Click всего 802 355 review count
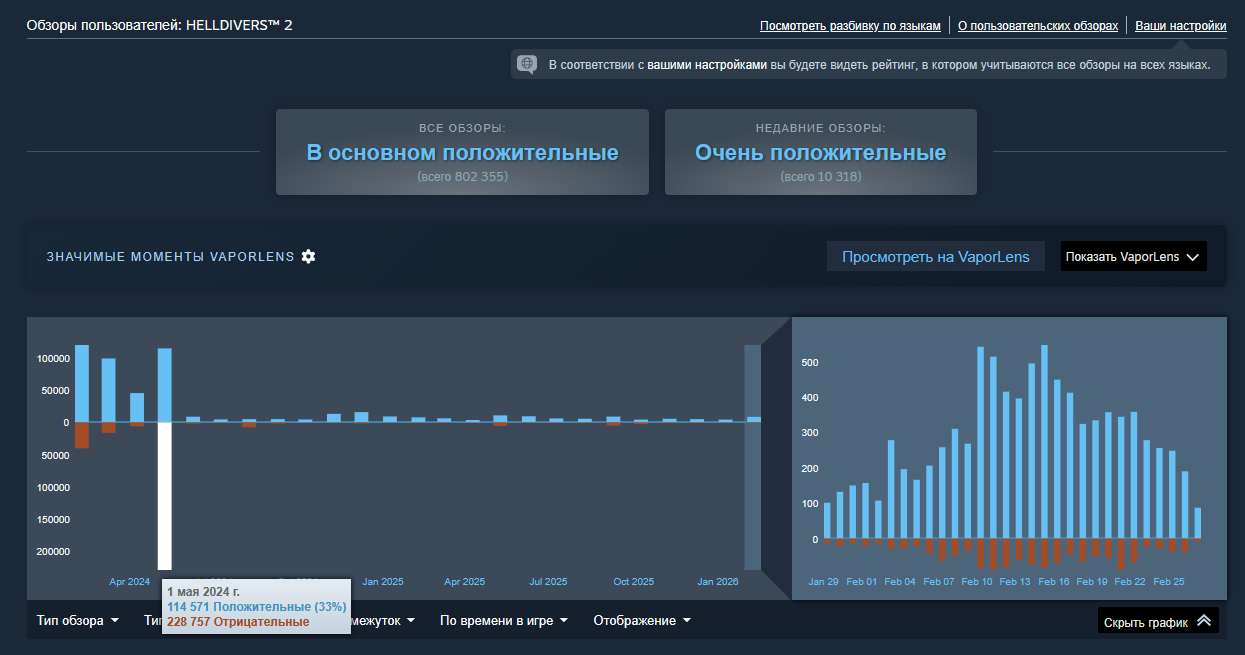 pos(462,177)
